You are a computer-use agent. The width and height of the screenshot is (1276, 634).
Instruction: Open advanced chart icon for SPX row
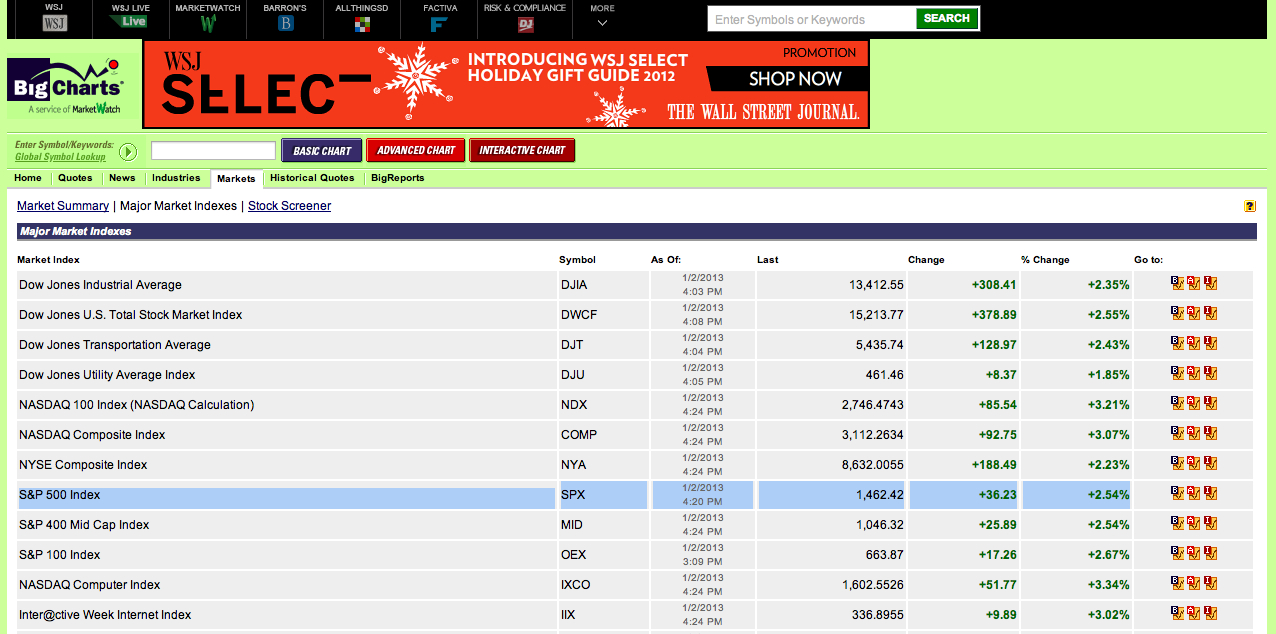pos(1193,494)
